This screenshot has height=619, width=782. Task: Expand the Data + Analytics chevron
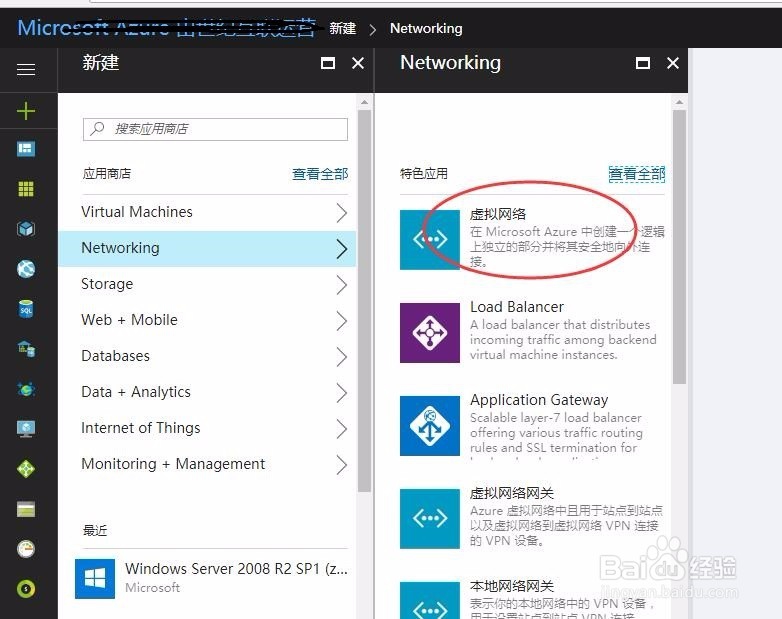(x=342, y=393)
